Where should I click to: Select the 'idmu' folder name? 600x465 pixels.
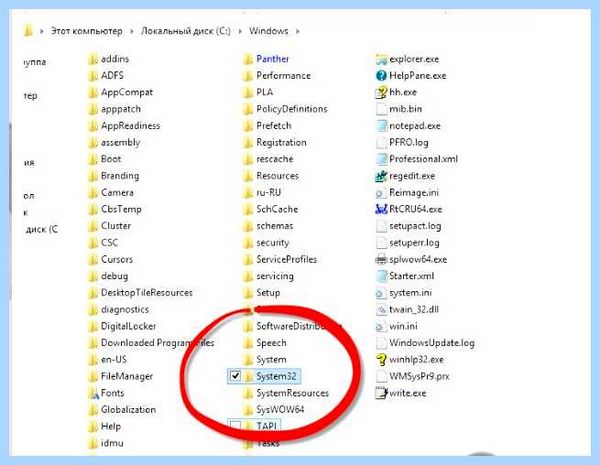[112, 443]
